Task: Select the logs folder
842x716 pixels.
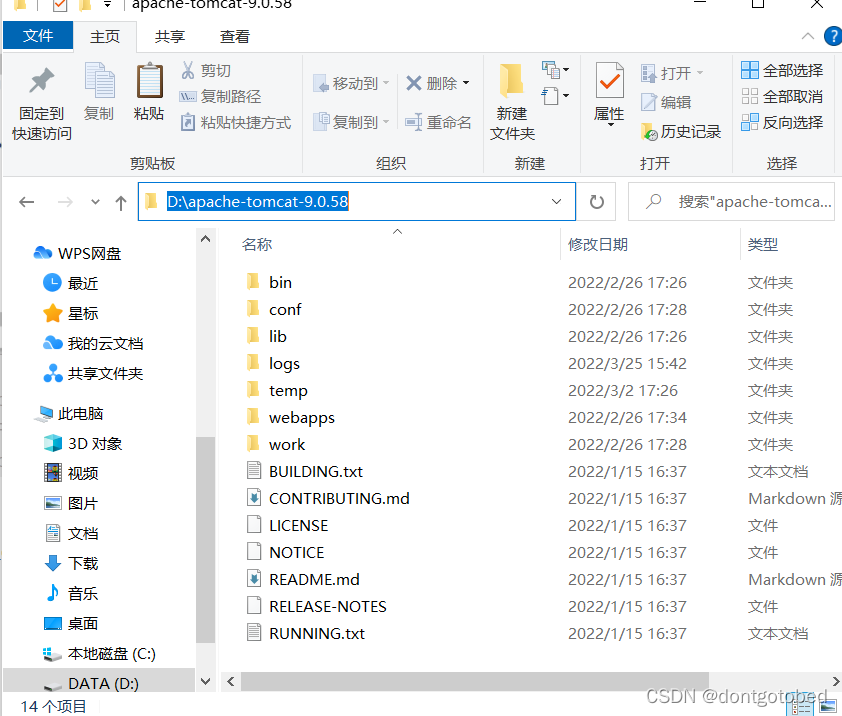Action: 273,364
